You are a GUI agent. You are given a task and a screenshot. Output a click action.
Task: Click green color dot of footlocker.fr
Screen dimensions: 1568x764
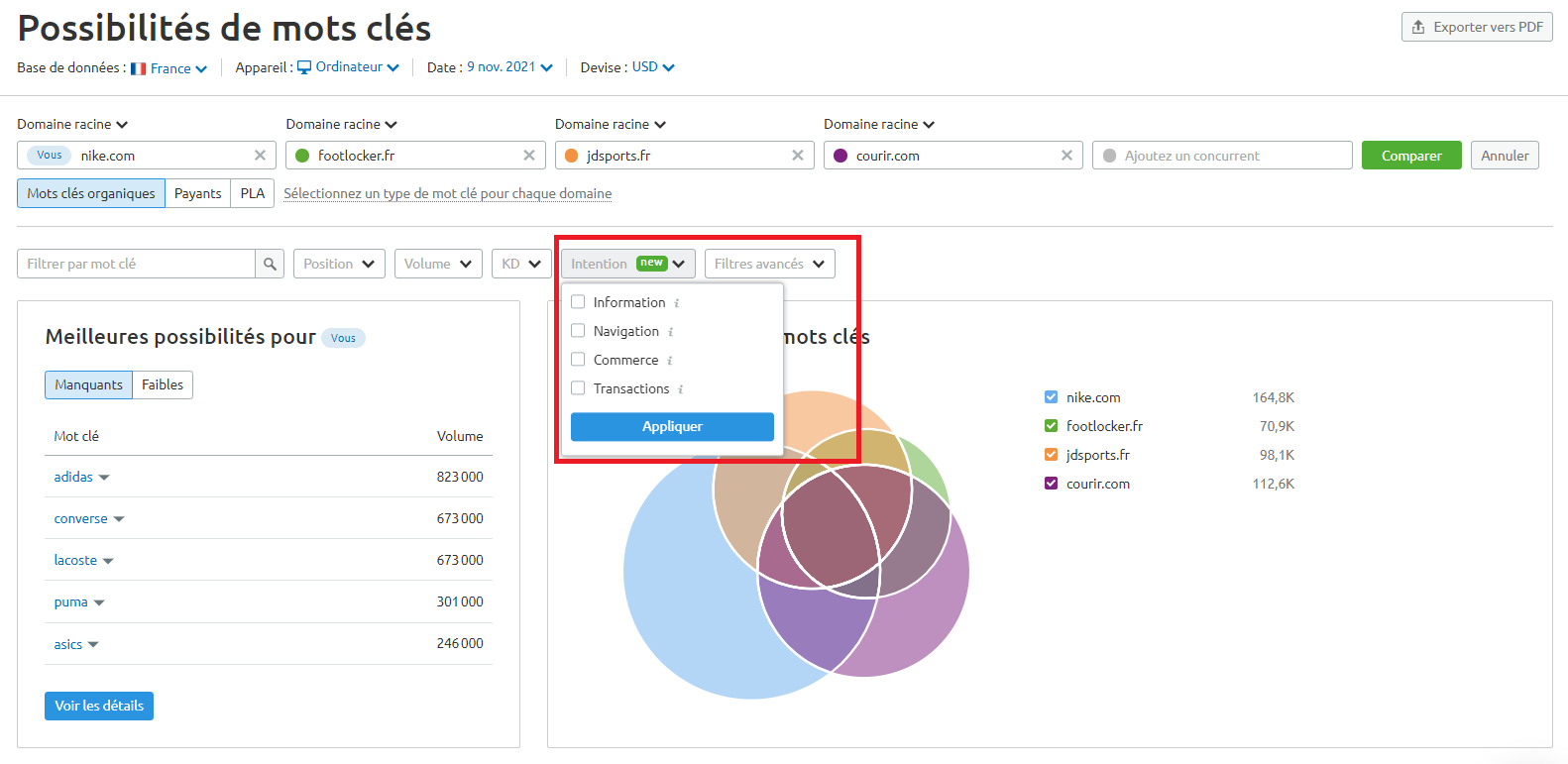pos(302,156)
